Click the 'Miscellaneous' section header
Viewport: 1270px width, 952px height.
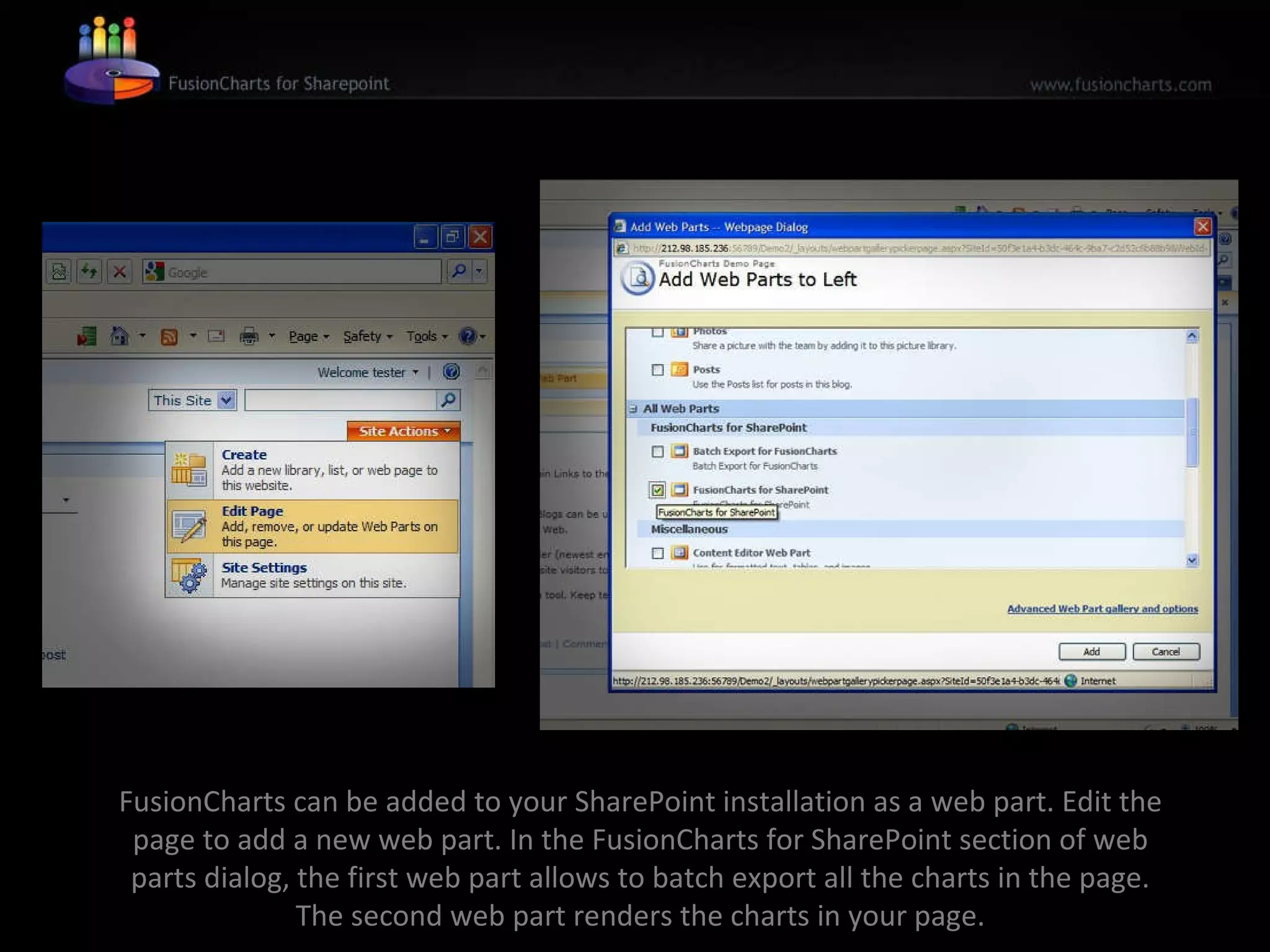click(x=689, y=529)
